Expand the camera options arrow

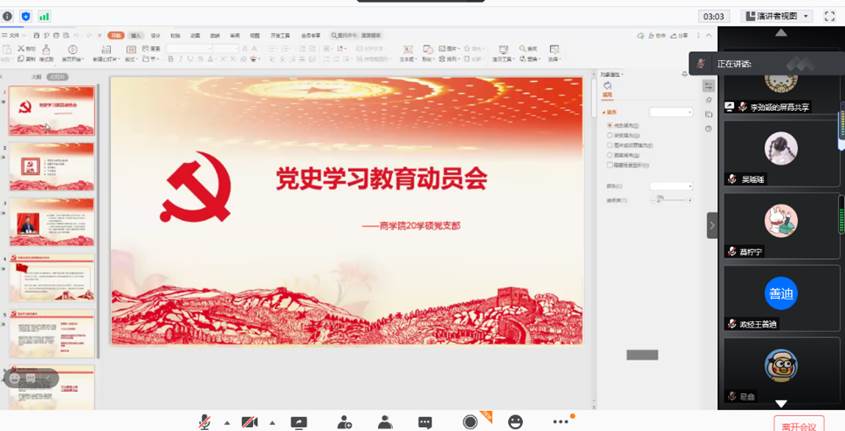(x=270, y=422)
